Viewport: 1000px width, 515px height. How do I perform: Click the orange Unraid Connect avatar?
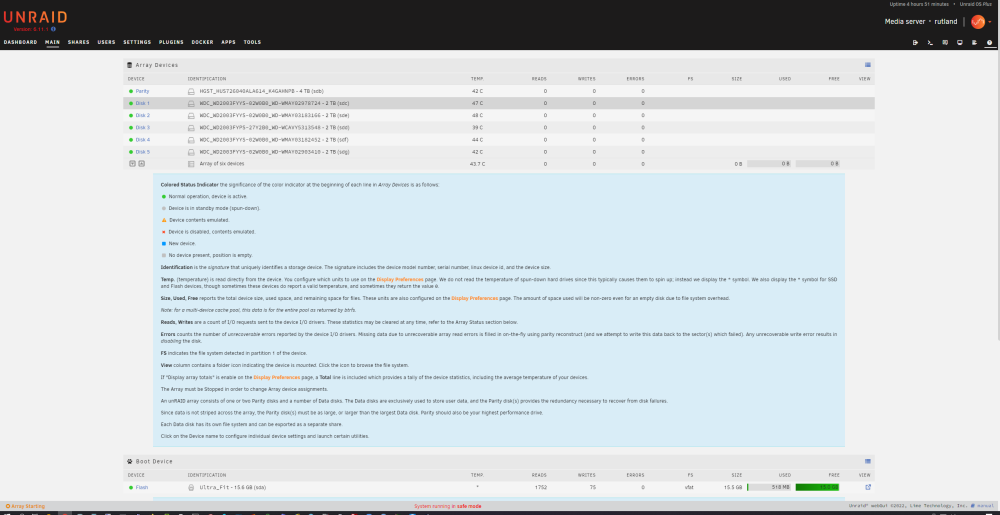tap(978, 22)
